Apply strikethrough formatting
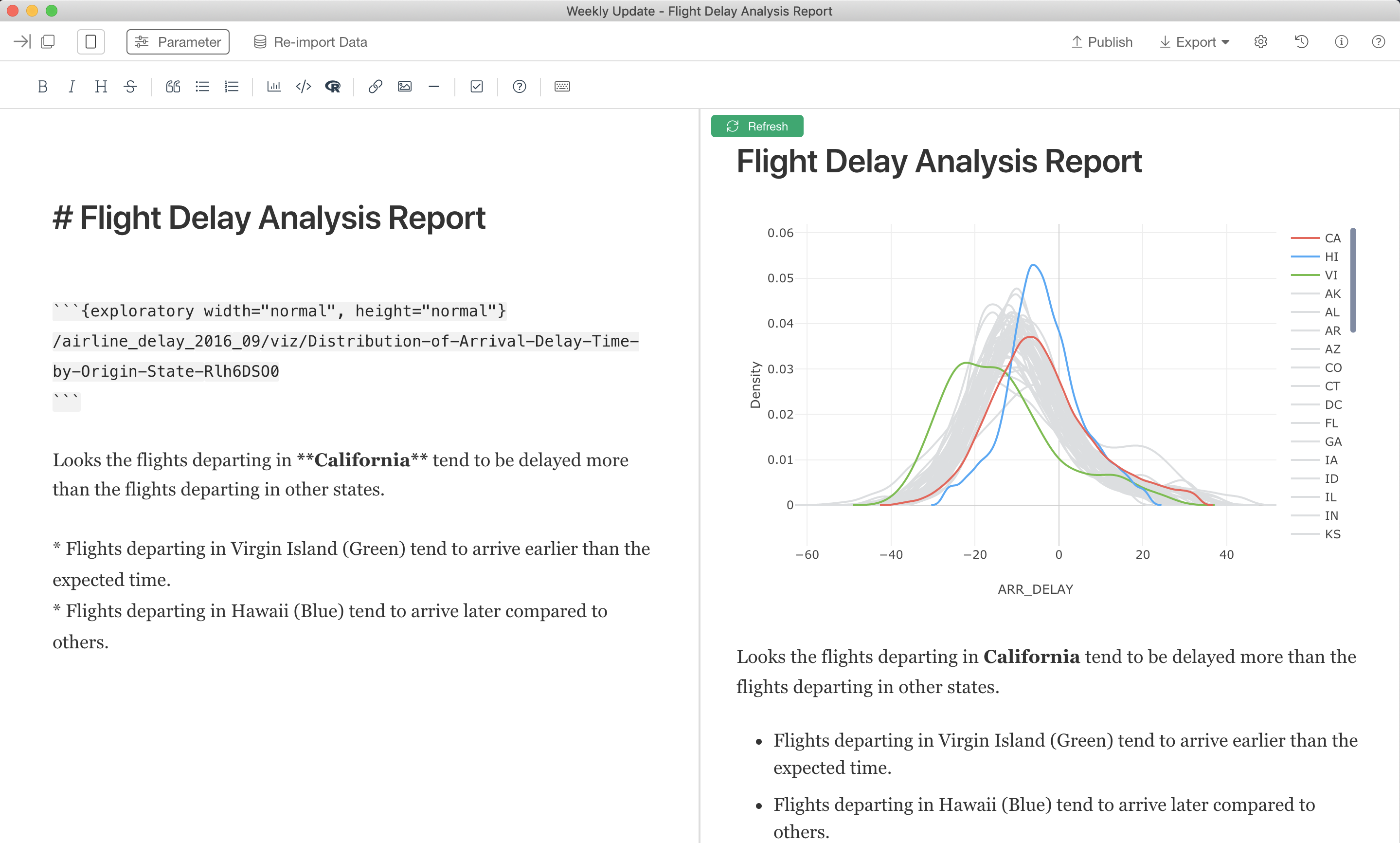The height and width of the screenshot is (843, 1400). (x=130, y=86)
